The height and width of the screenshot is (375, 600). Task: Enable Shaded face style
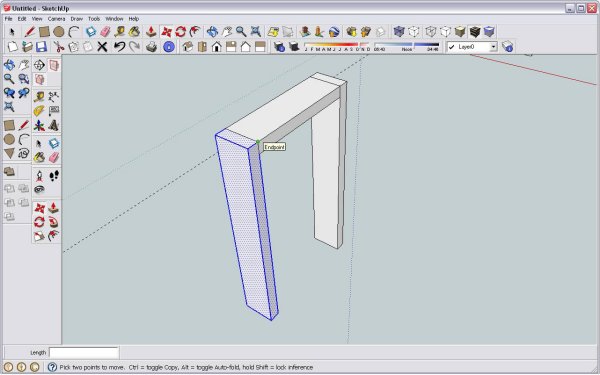[460, 32]
